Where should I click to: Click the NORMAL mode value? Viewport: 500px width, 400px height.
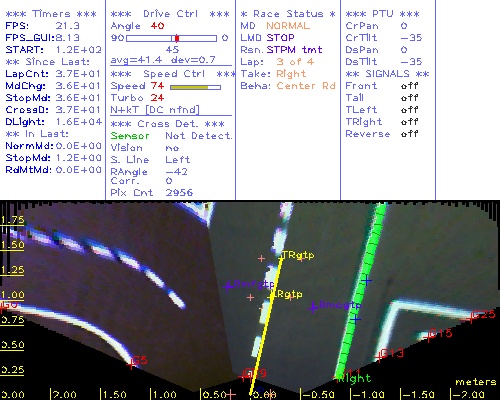288,26
